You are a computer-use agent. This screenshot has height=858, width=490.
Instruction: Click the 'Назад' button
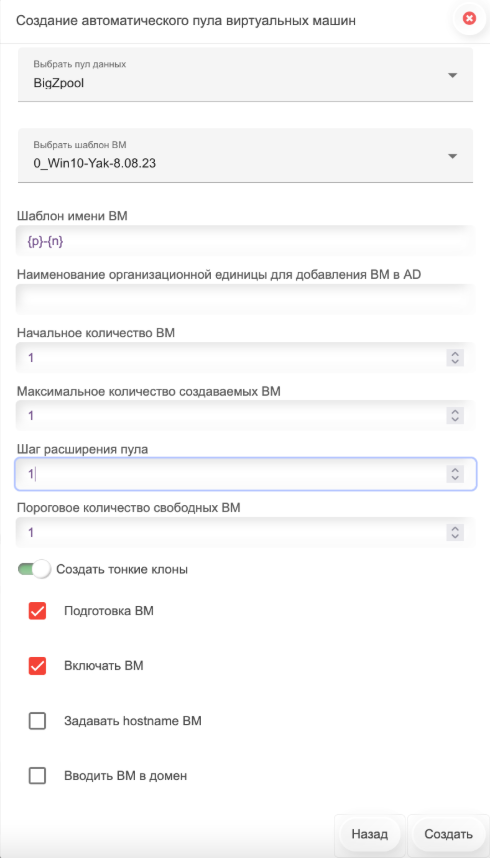370,834
